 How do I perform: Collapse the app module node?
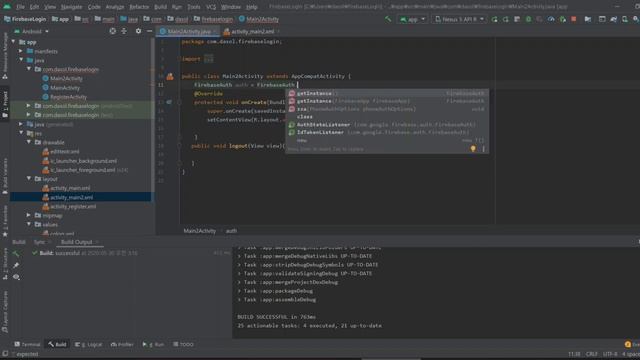tap(13, 42)
